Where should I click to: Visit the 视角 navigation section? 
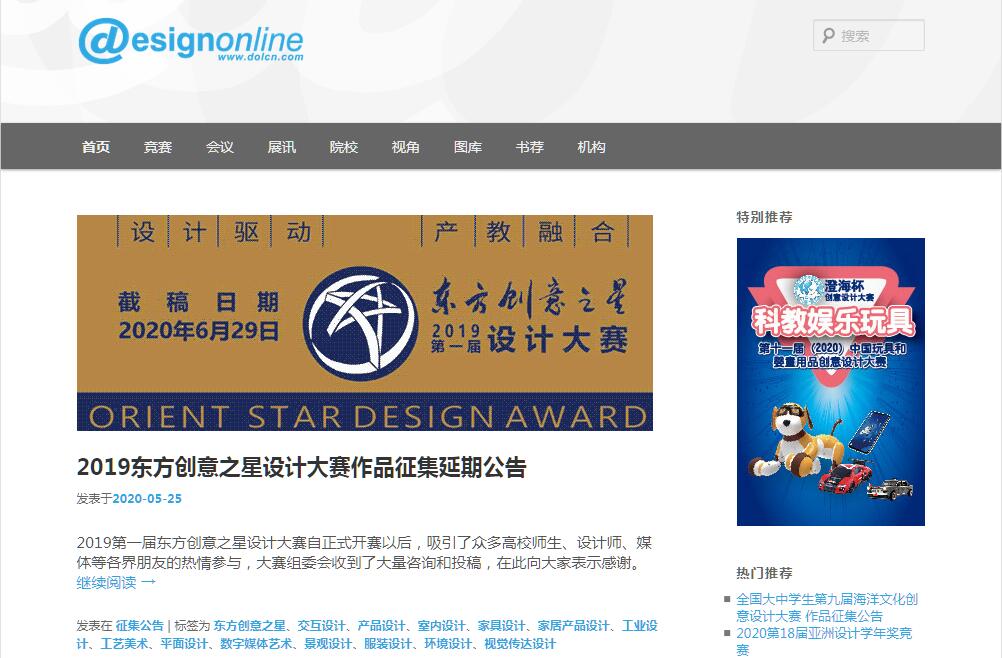pyautogui.click(x=406, y=147)
